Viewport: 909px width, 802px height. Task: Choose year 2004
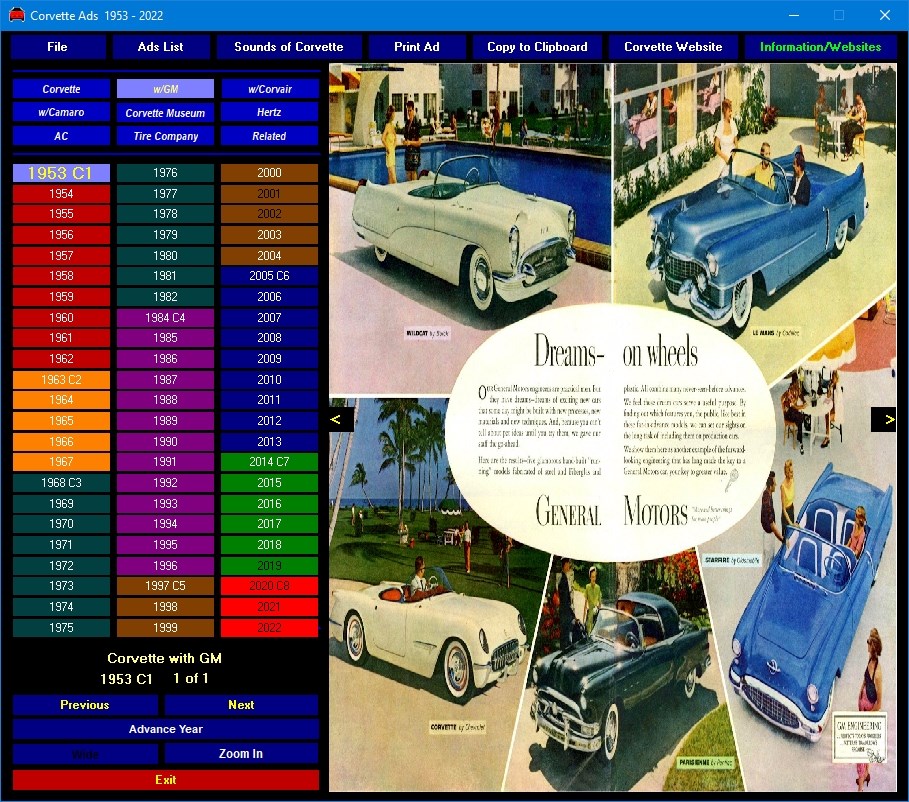(x=270, y=255)
